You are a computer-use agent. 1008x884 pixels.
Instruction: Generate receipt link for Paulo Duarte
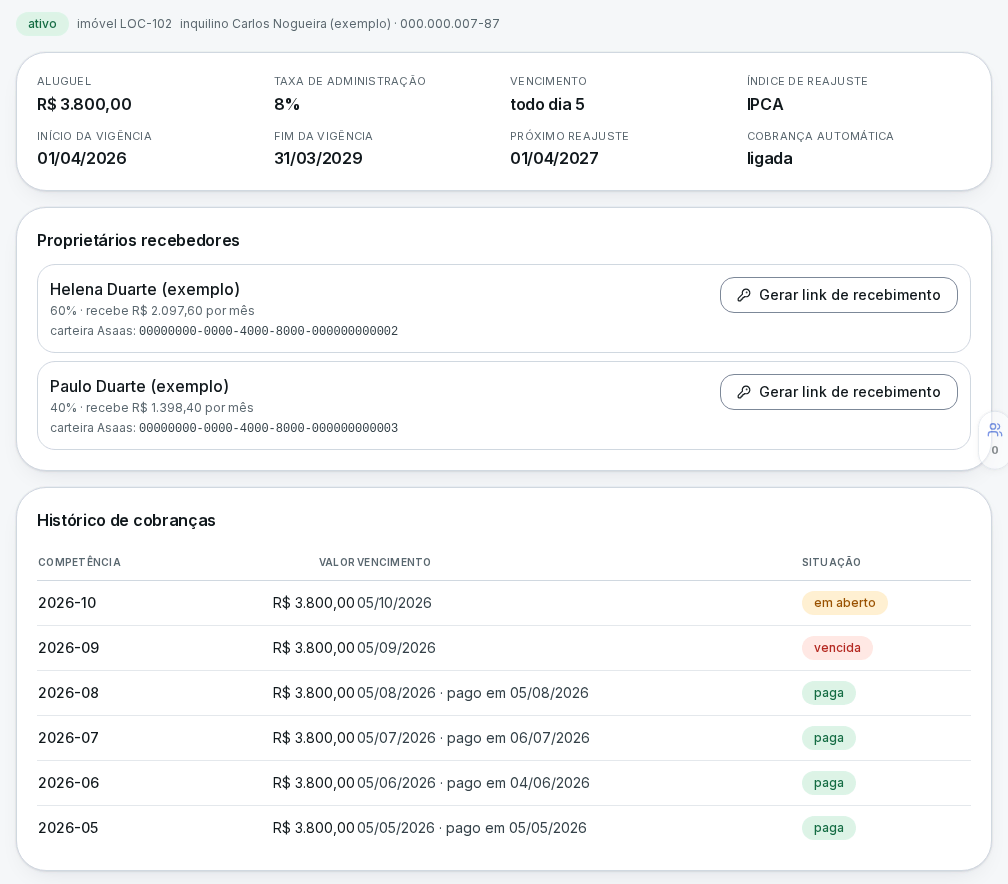pyautogui.click(x=838, y=392)
